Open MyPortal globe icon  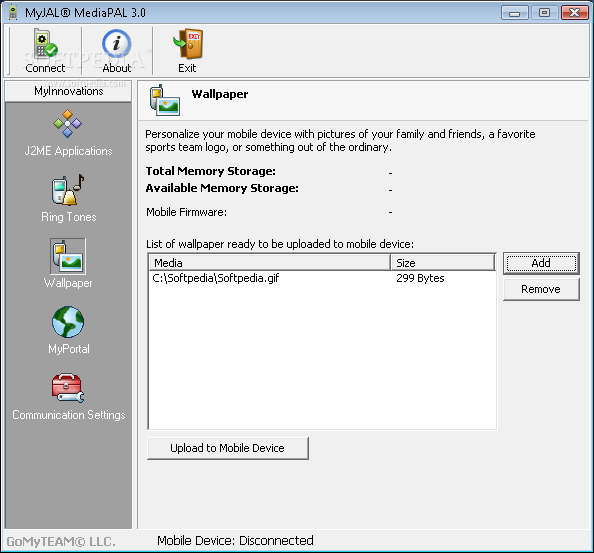[68, 322]
